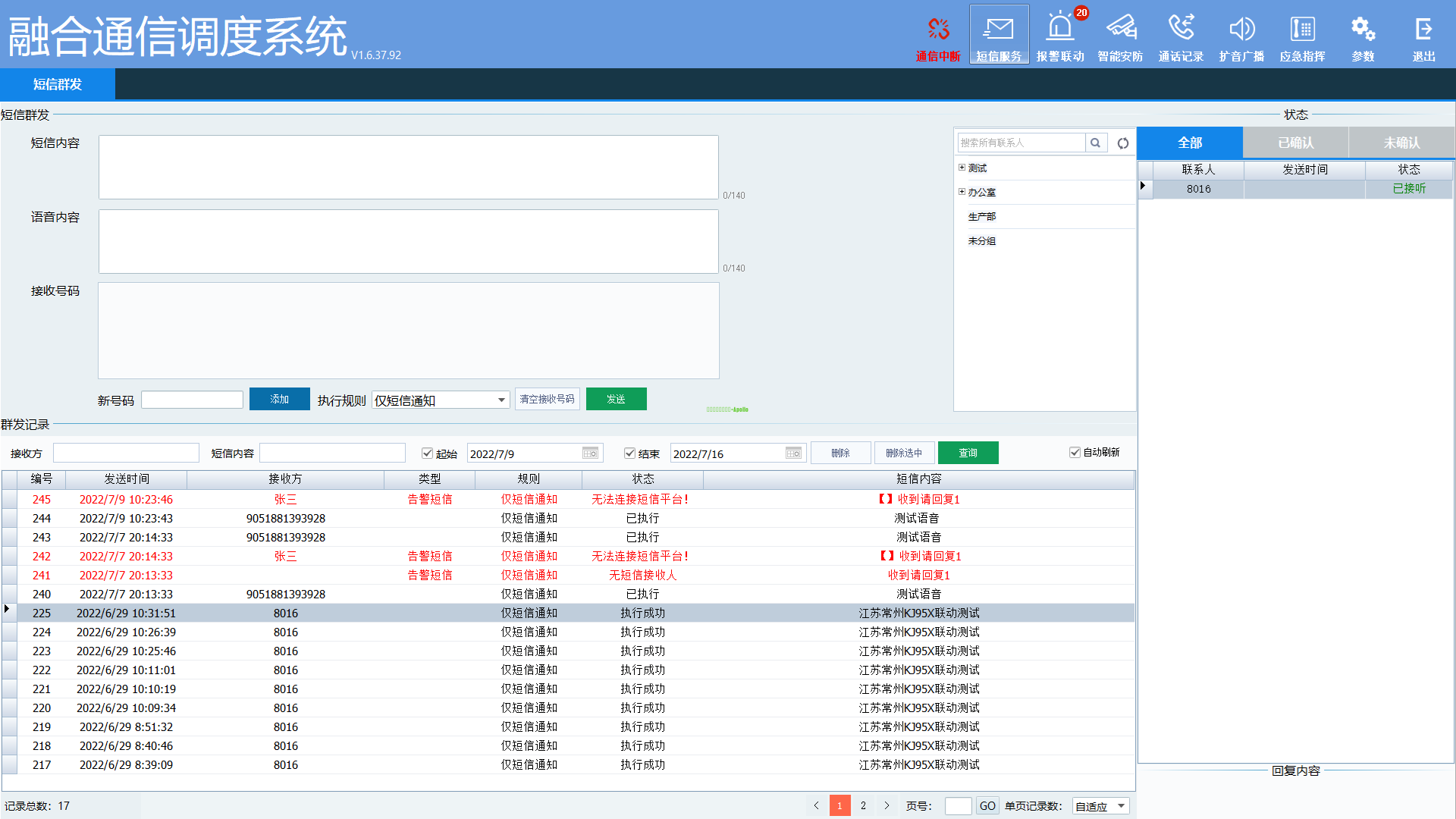Open 应急指挥 telephone icon
The image size is (1456, 819).
pyautogui.click(x=1302, y=30)
